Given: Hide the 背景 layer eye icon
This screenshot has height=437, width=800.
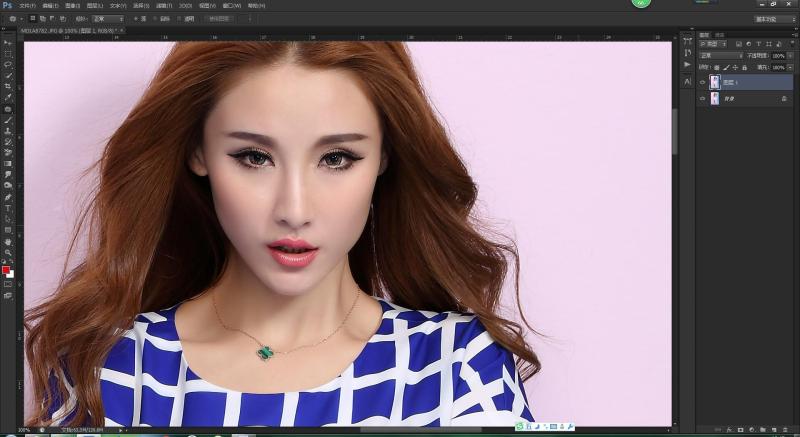Looking at the screenshot, I should click(x=703, y=98).
